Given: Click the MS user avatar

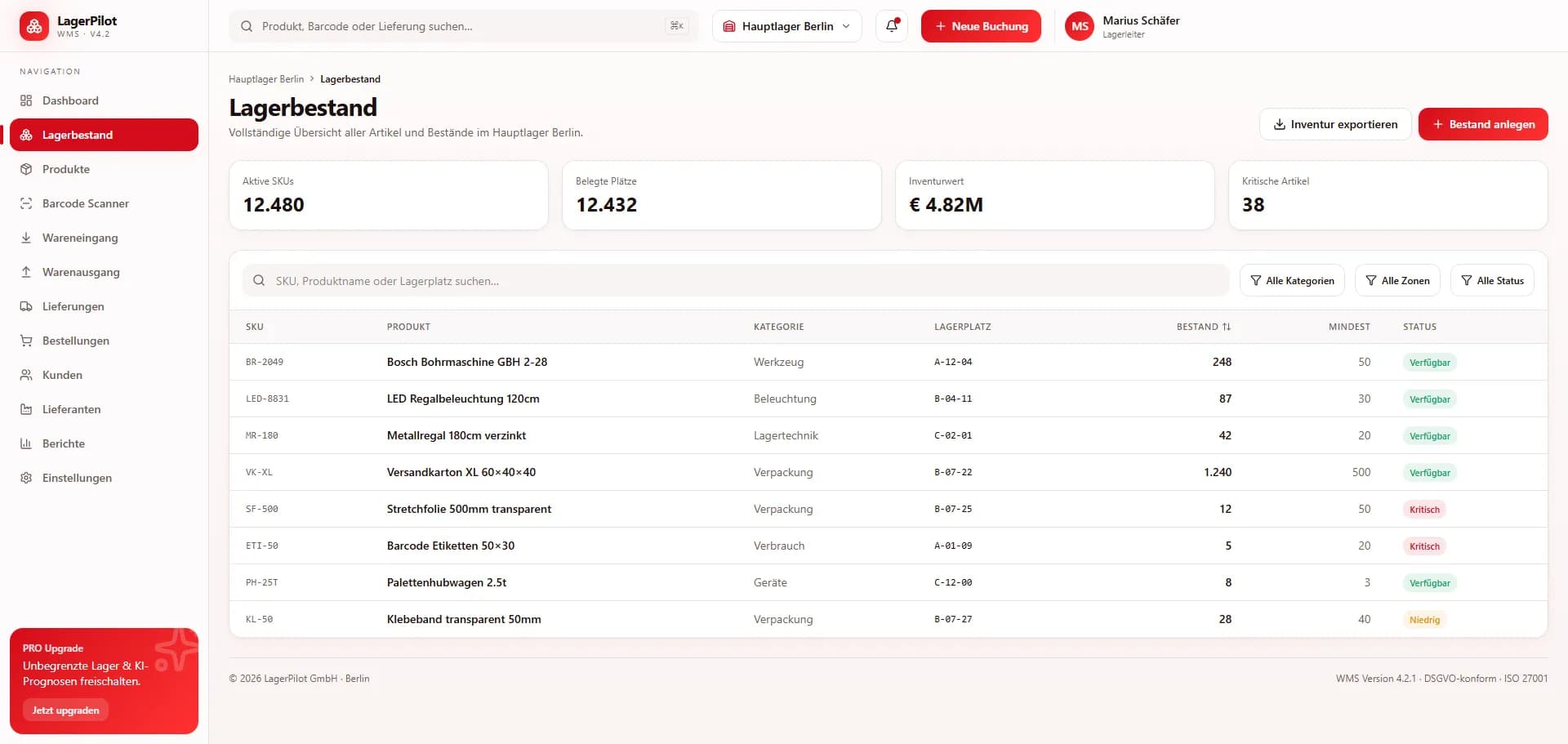Looking at the screenshot, I should coord(1080,26).
